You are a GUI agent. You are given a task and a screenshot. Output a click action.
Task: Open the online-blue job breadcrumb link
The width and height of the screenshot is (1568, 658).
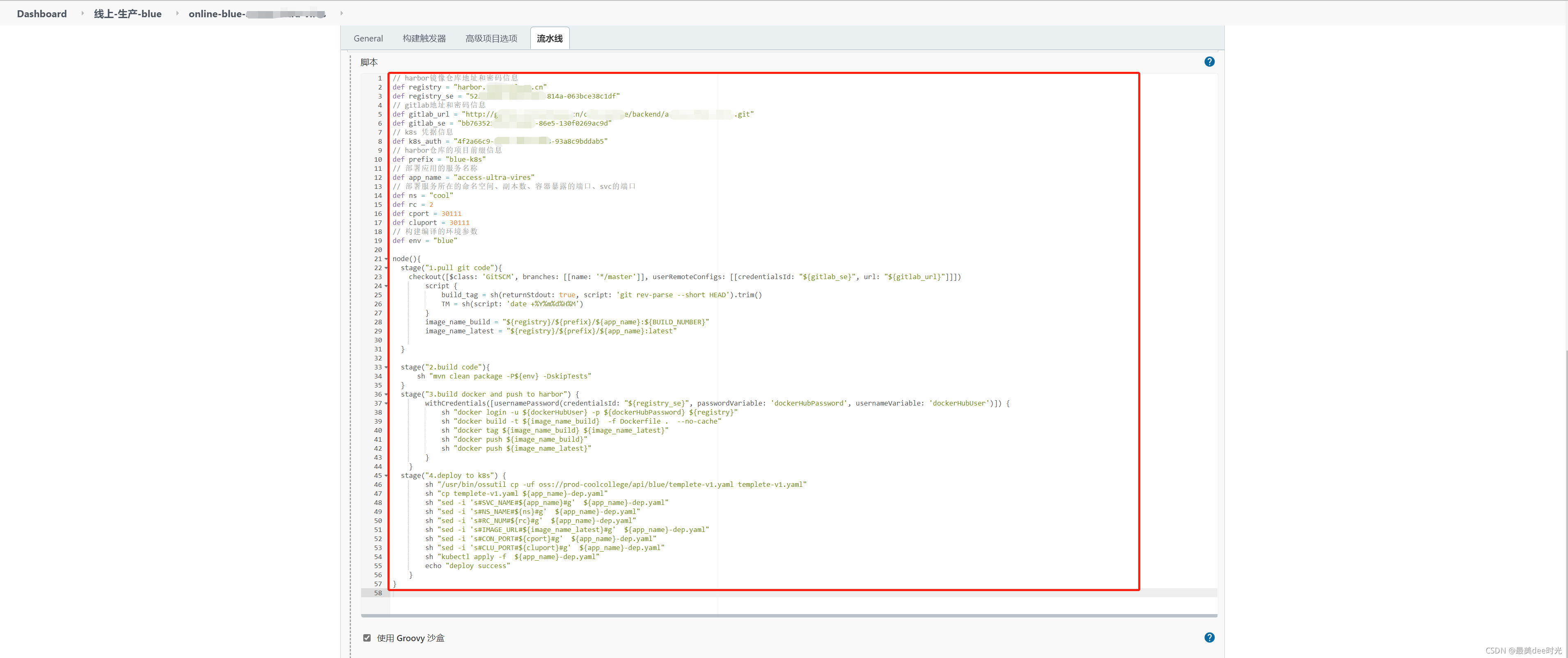coord(257,14)
